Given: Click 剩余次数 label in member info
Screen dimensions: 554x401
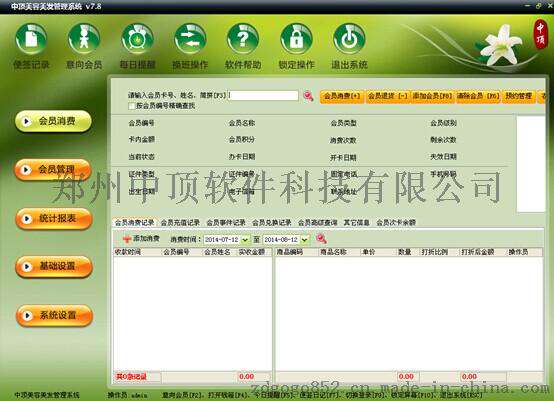Looking at the screenshot, I should (443, 140).
